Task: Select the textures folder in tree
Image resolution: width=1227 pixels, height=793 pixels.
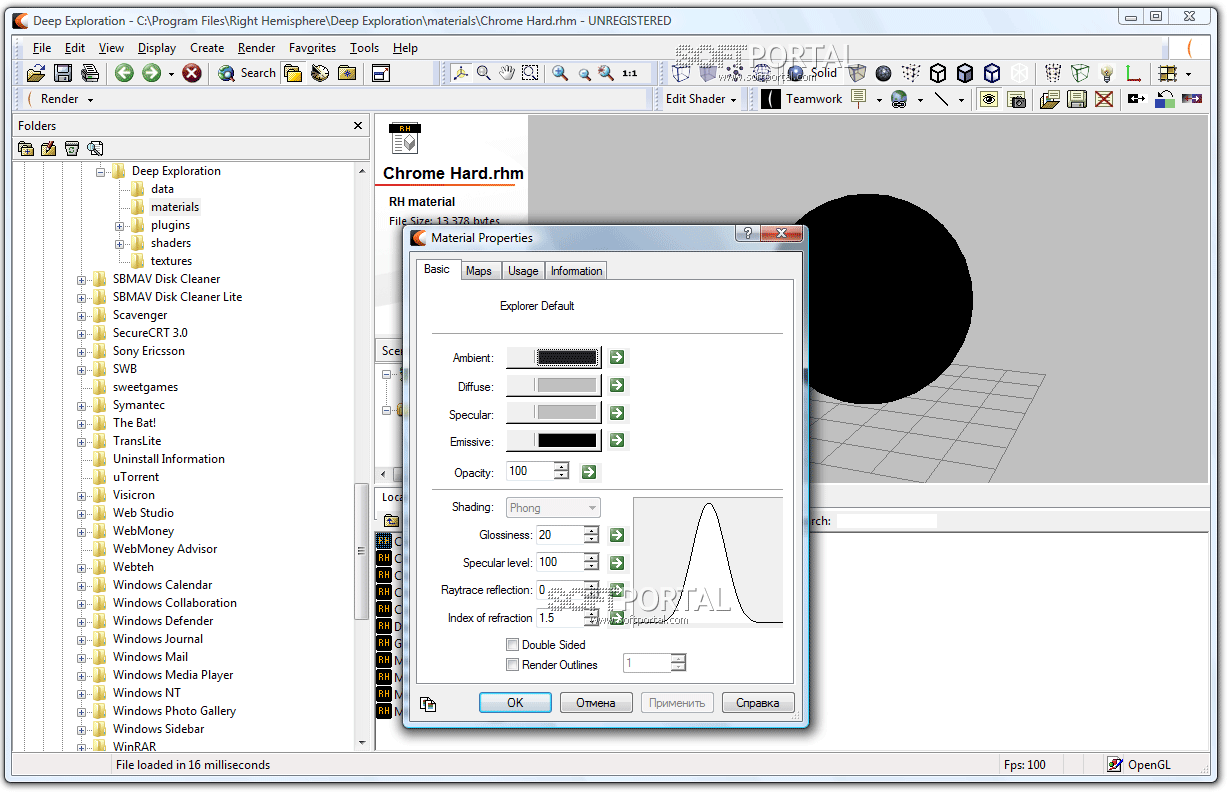Action: [171, 261]
